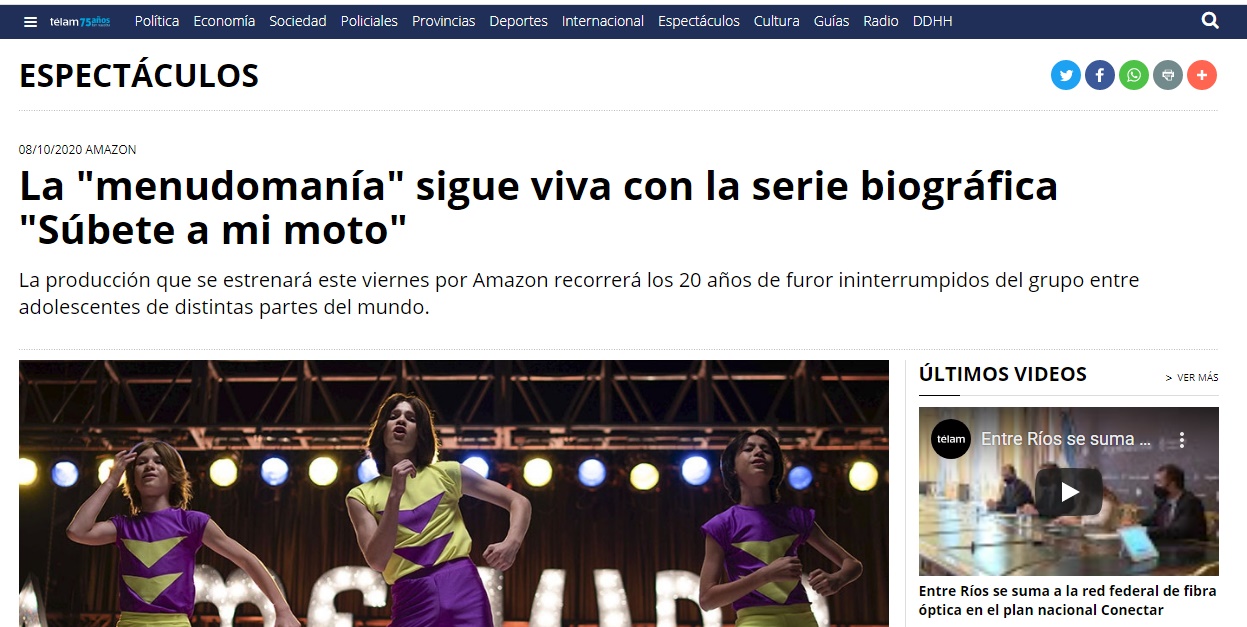Viewport: 1247px width, 627px height.
Task: Open the Política section
Action: (x=157, y=21)
